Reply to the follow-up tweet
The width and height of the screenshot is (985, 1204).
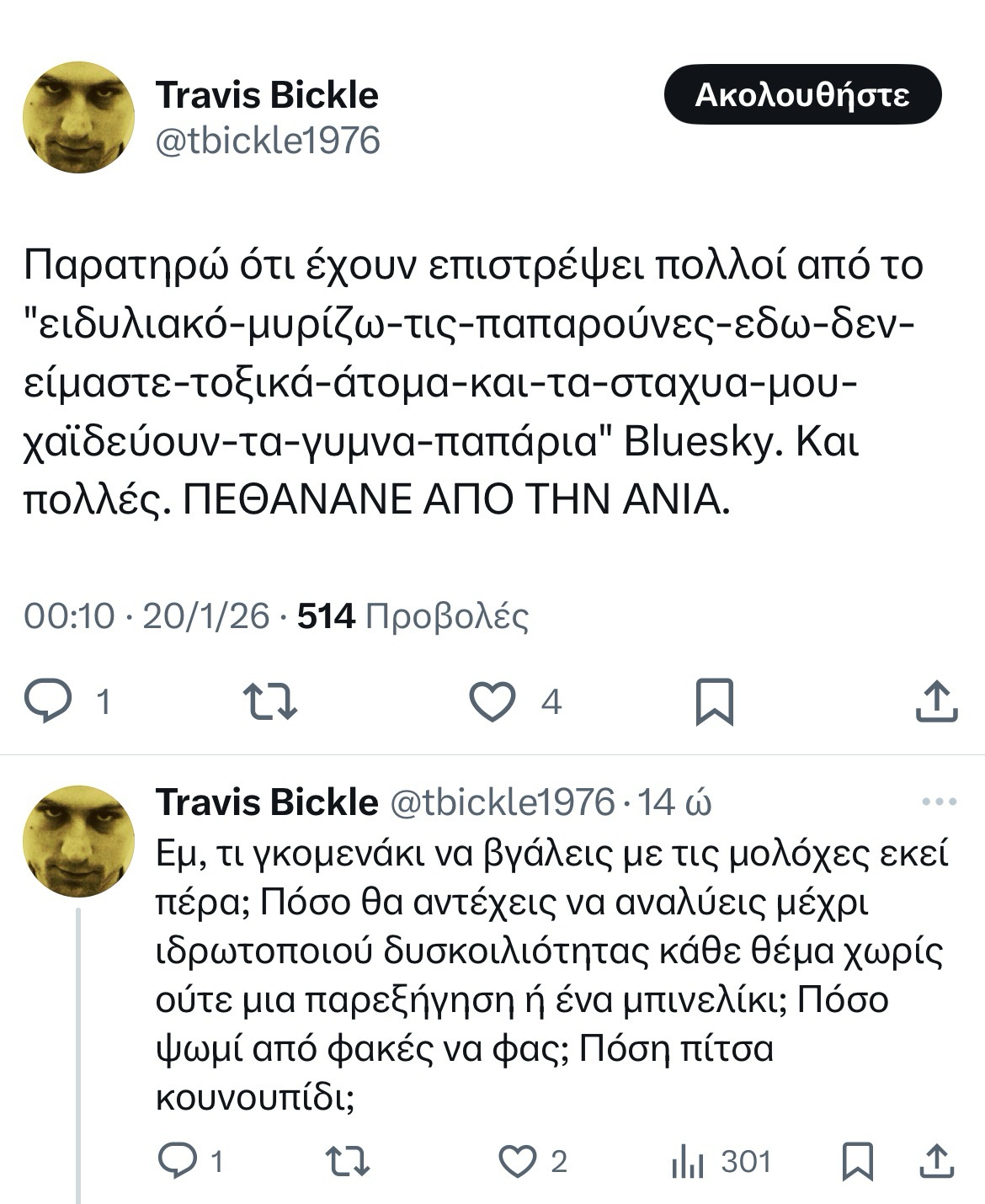178,1162
